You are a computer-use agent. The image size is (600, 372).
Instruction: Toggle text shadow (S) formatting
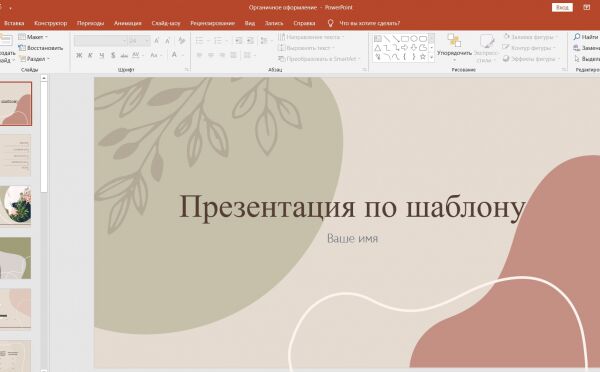pos(113,55)
